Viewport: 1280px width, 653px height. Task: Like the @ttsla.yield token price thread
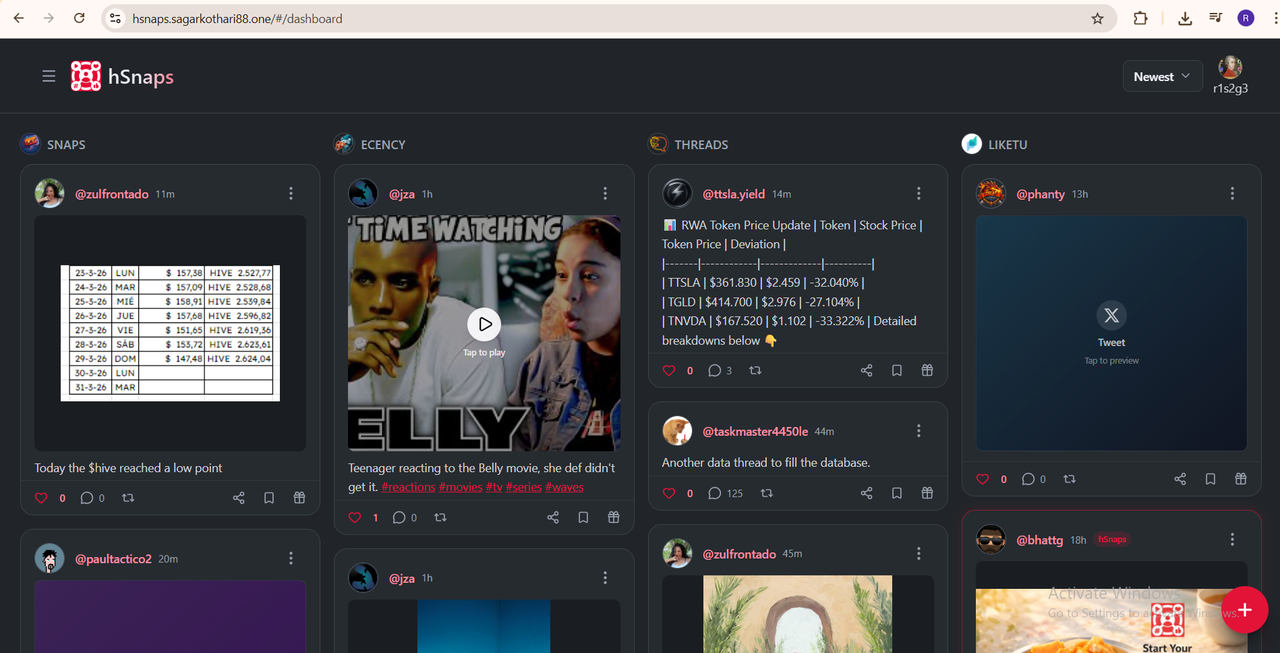[x=669, y=370]
